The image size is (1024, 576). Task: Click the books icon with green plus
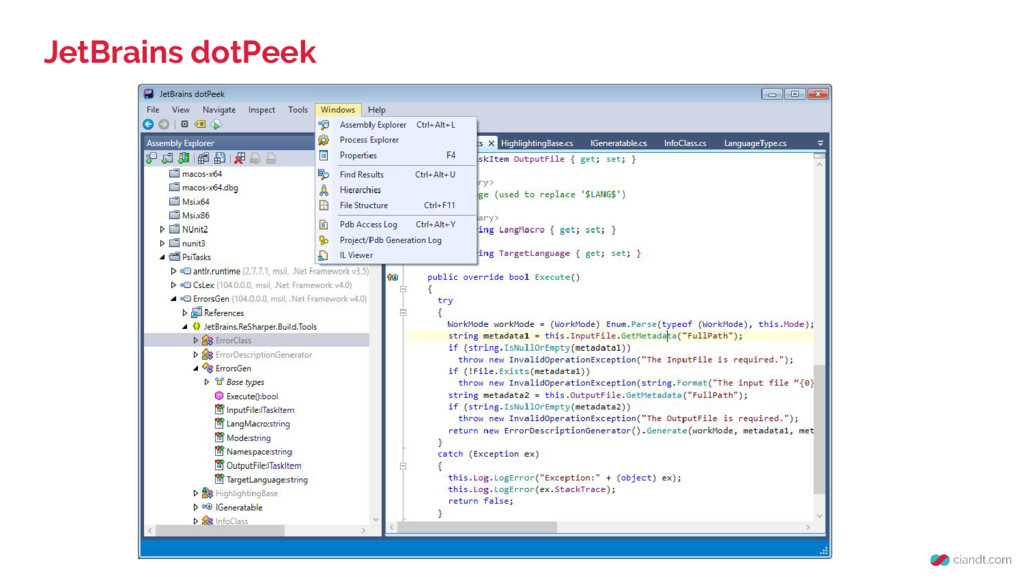tap(184, 158)
